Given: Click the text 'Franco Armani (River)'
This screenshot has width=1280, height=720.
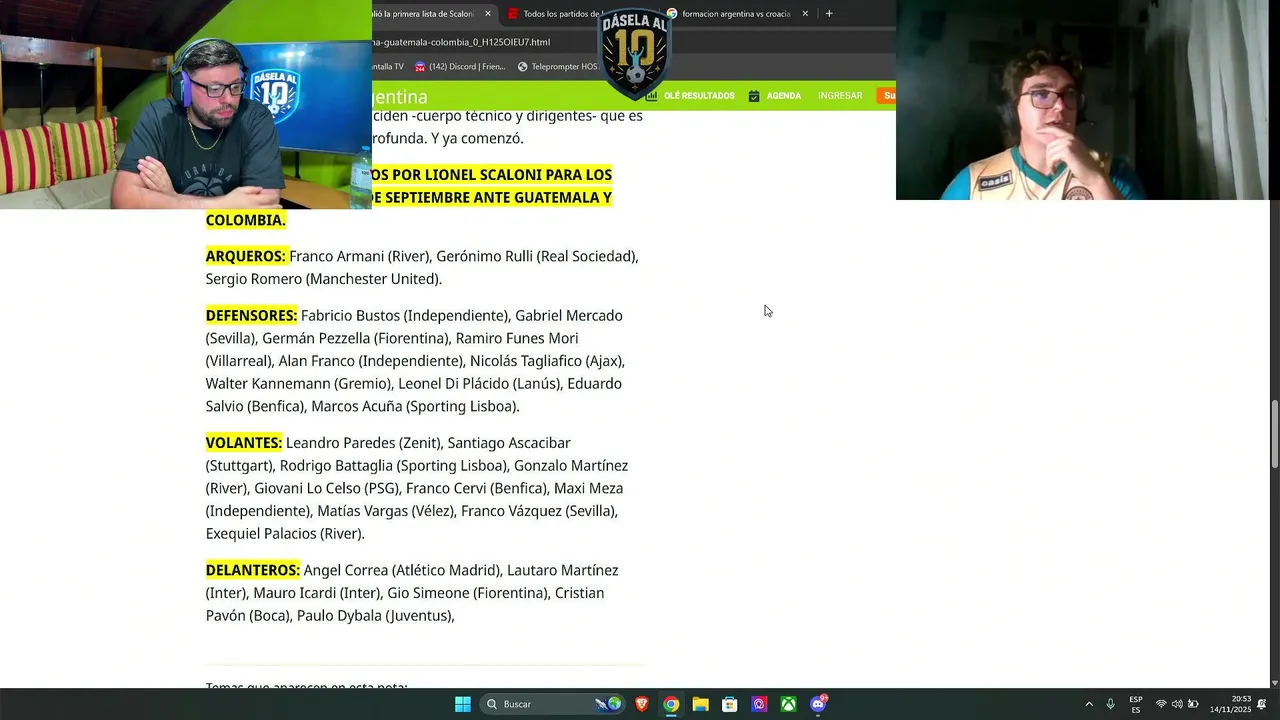Looking at the screenshot, I should click(359, 256).
